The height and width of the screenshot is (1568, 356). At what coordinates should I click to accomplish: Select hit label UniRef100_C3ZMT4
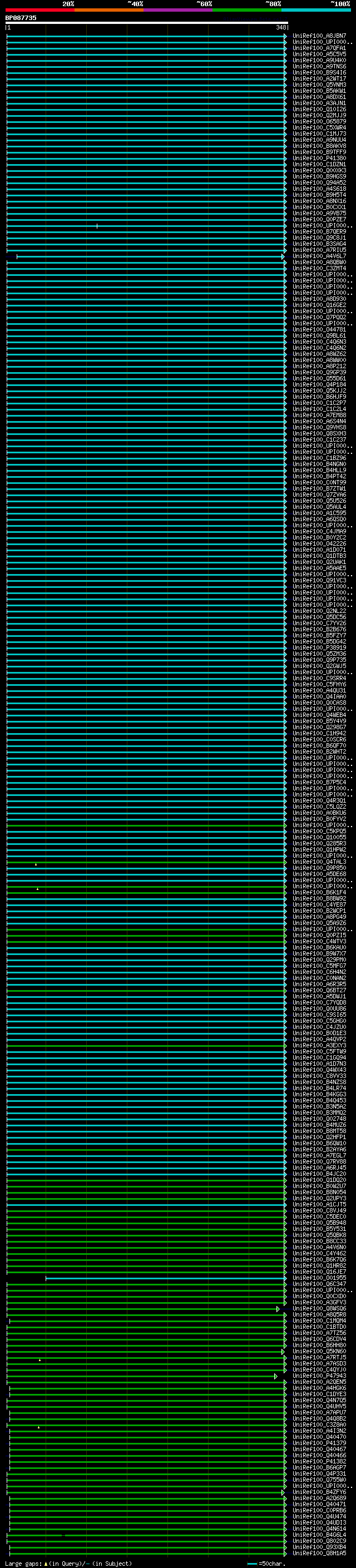[x=319, y=269]
